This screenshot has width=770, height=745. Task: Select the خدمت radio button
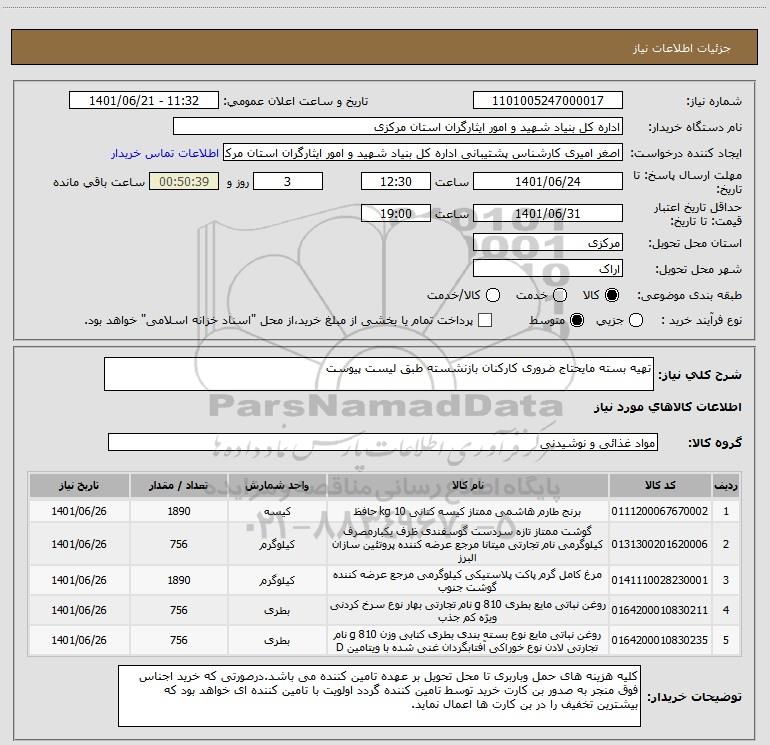[x=560, y=295]
